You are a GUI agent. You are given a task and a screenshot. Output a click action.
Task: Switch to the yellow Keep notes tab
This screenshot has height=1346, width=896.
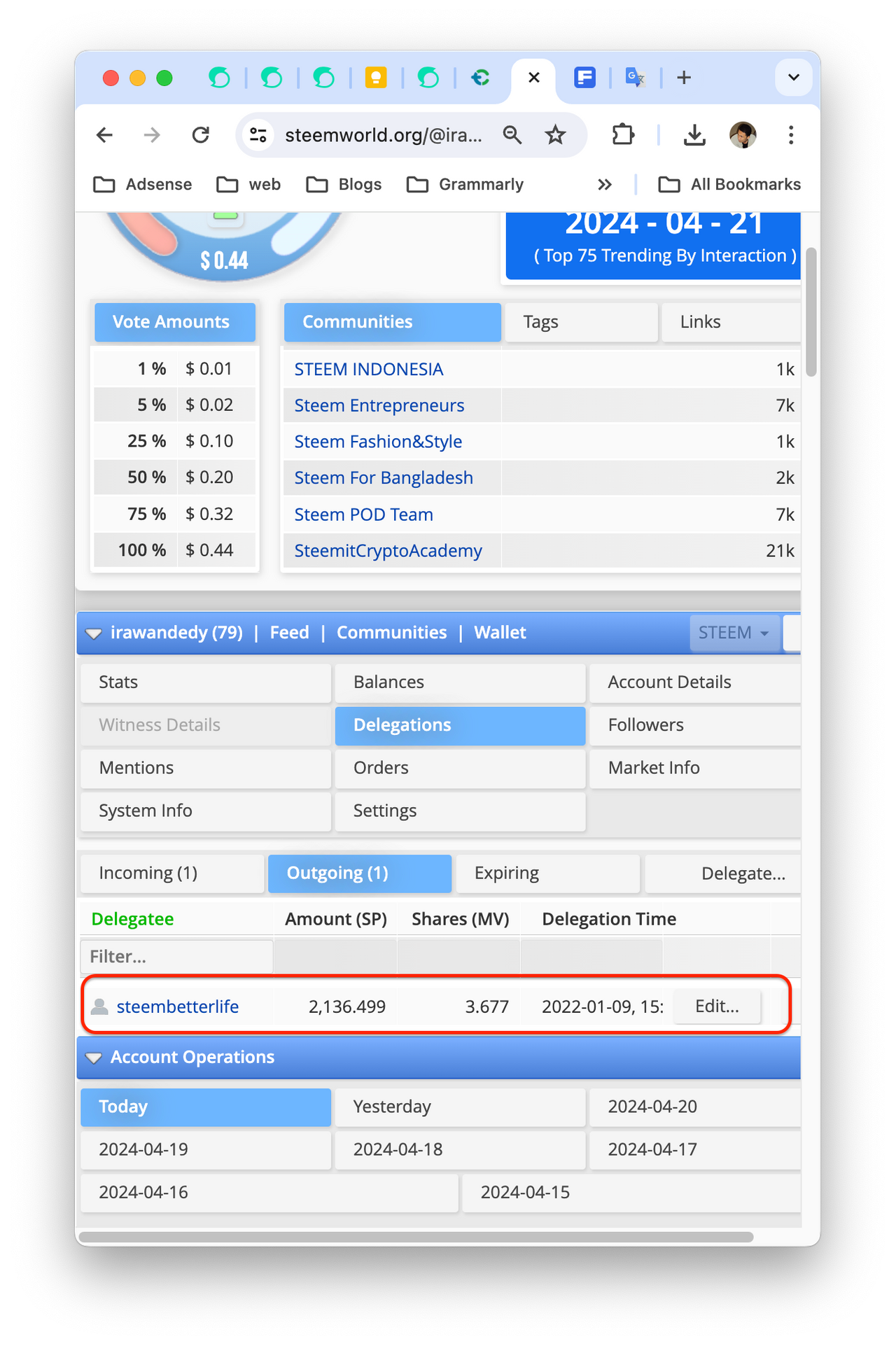pos(376,78)
